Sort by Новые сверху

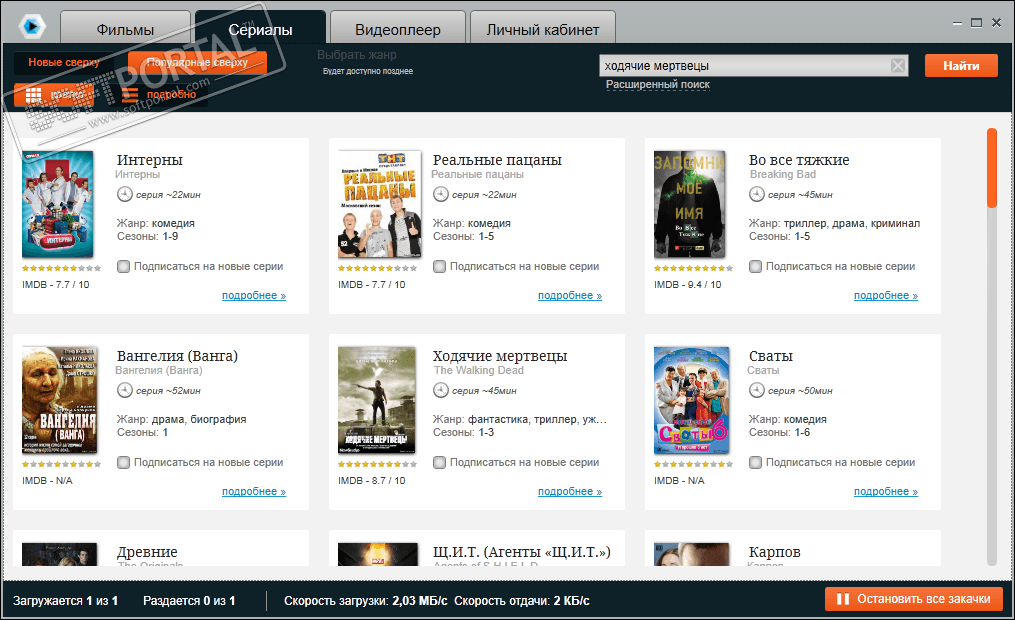[x=63, y=63]
